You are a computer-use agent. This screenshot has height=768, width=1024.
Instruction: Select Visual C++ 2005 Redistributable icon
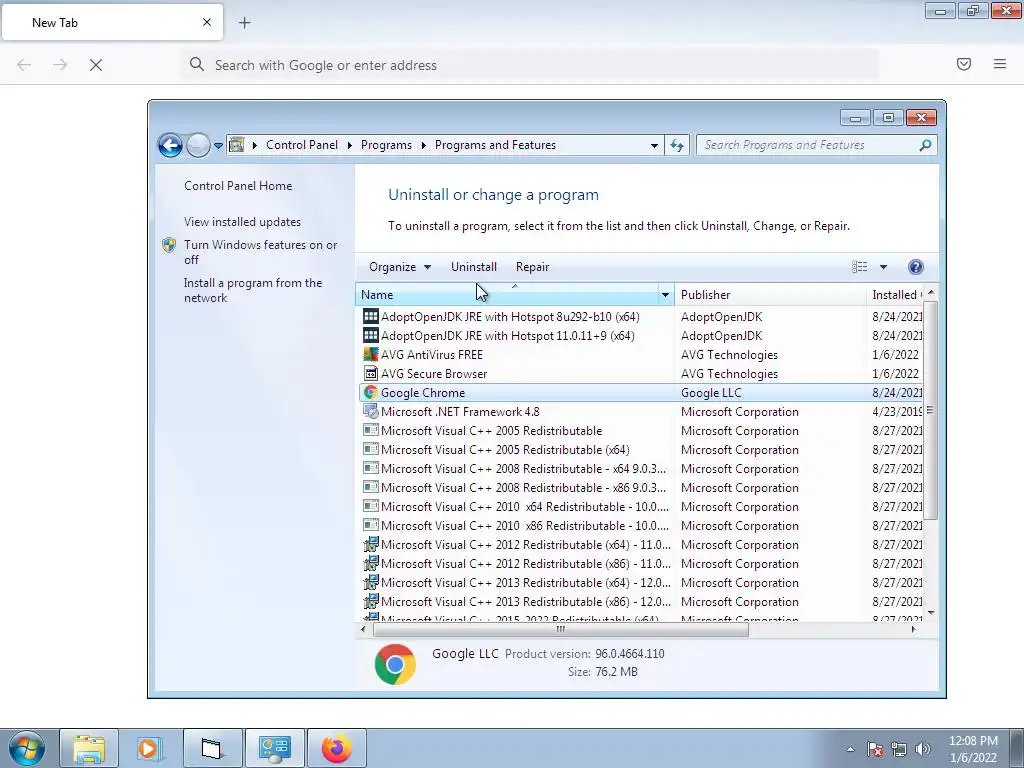coord(370,430)
